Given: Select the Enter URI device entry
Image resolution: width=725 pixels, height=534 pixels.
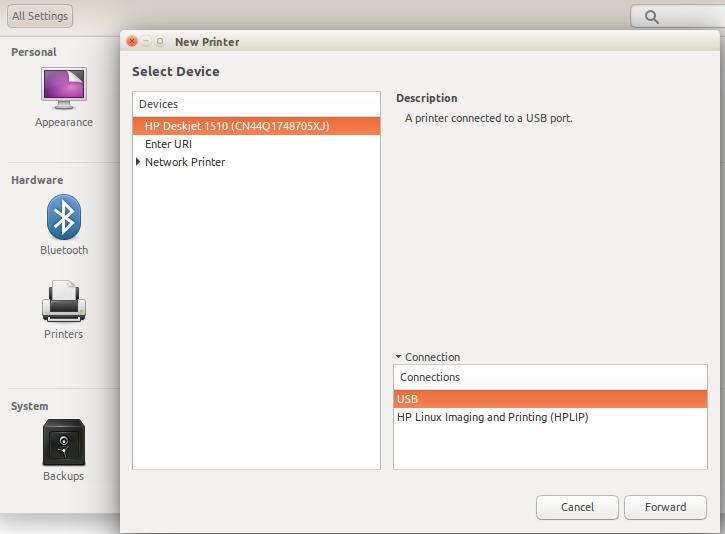Looking at the screenshot, I should 256,144.
